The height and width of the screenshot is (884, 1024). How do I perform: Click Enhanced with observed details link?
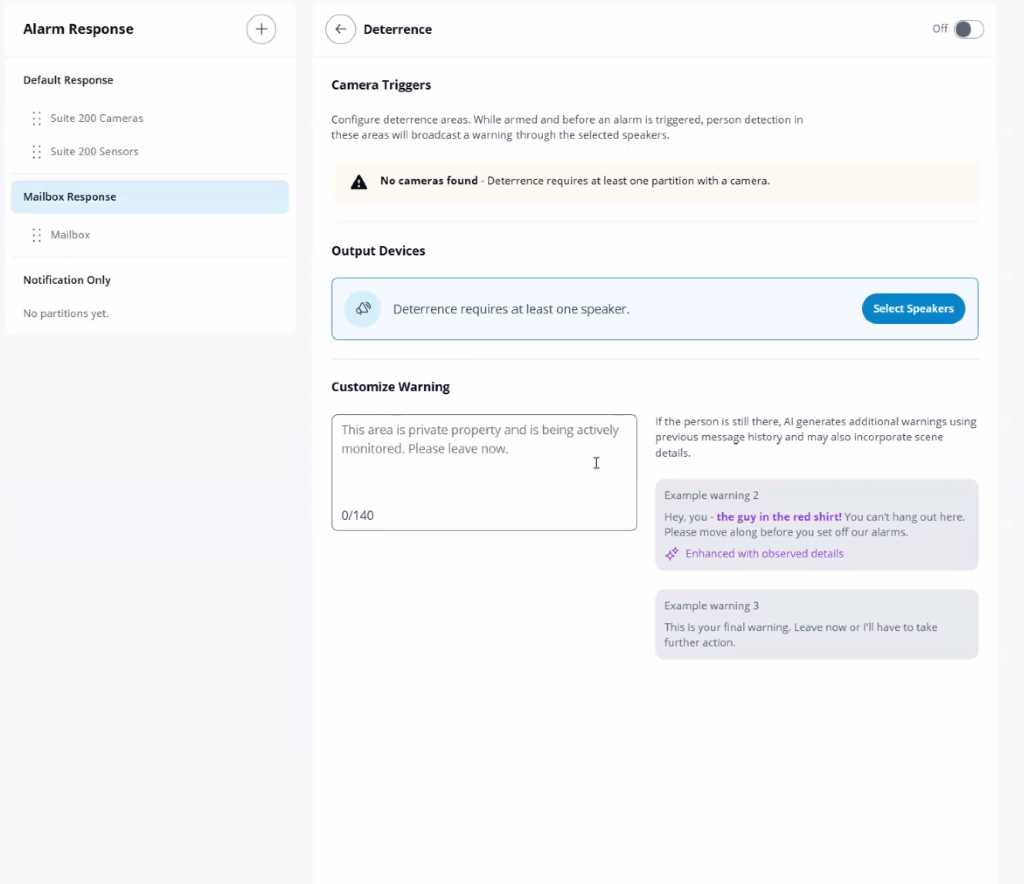coord(764,554)
